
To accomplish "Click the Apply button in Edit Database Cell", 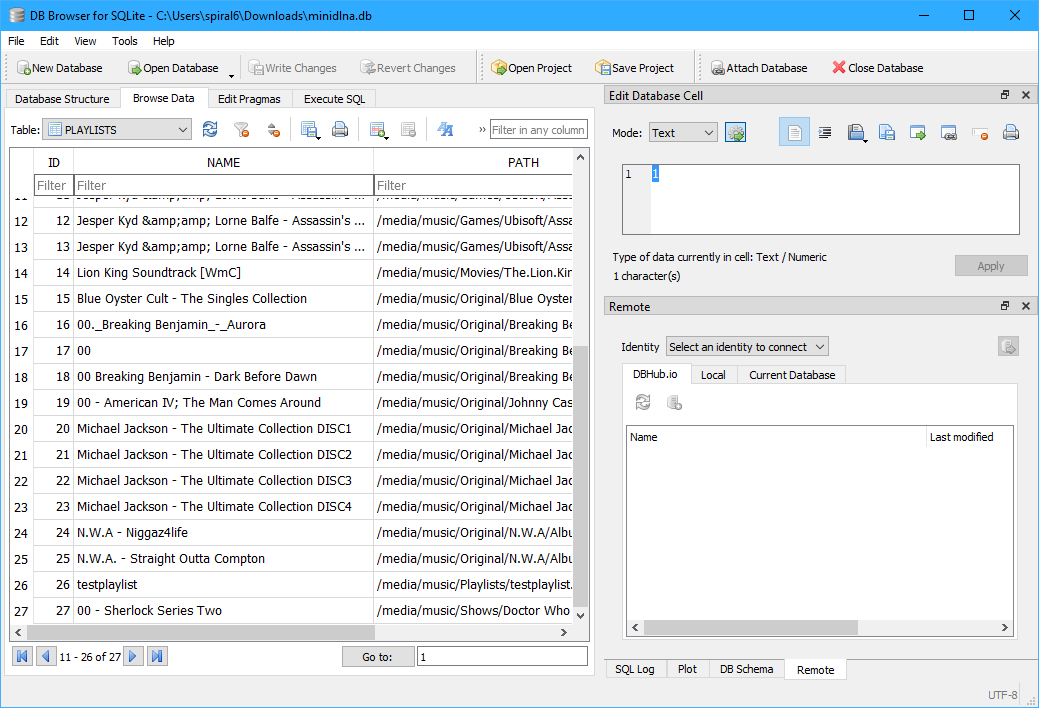I will (x=991, y=266).
